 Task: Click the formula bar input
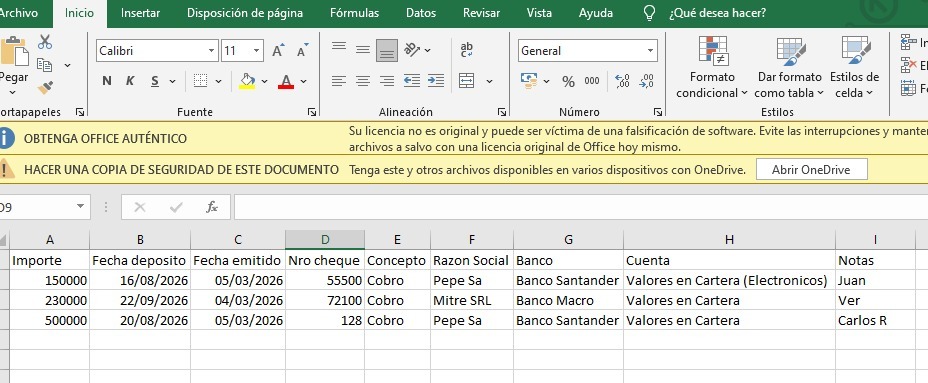(580, 207)
